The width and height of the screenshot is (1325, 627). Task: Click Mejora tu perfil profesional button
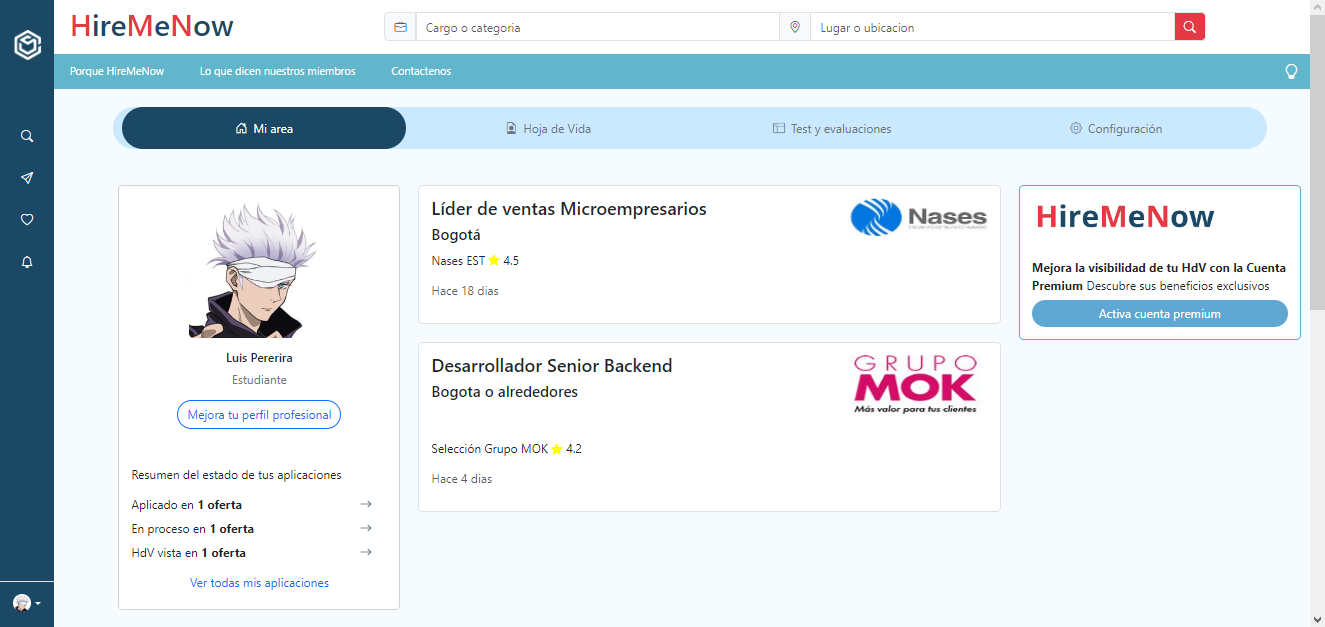(259, 415)
